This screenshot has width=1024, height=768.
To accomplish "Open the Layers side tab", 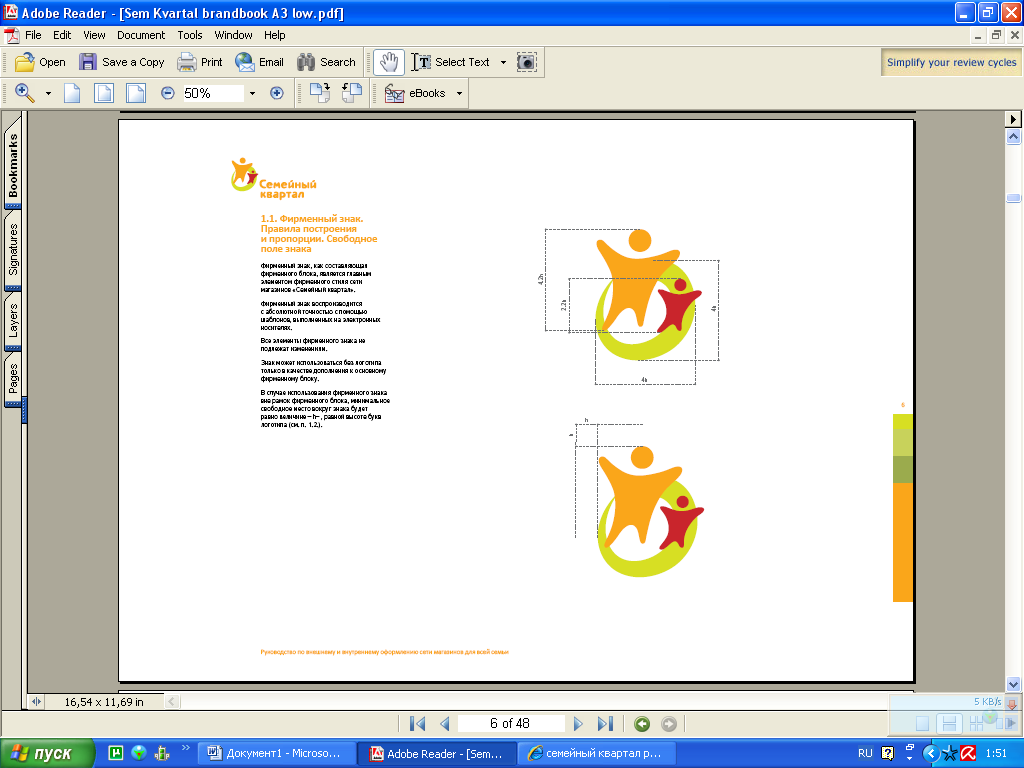I will (x=13, y=321).
